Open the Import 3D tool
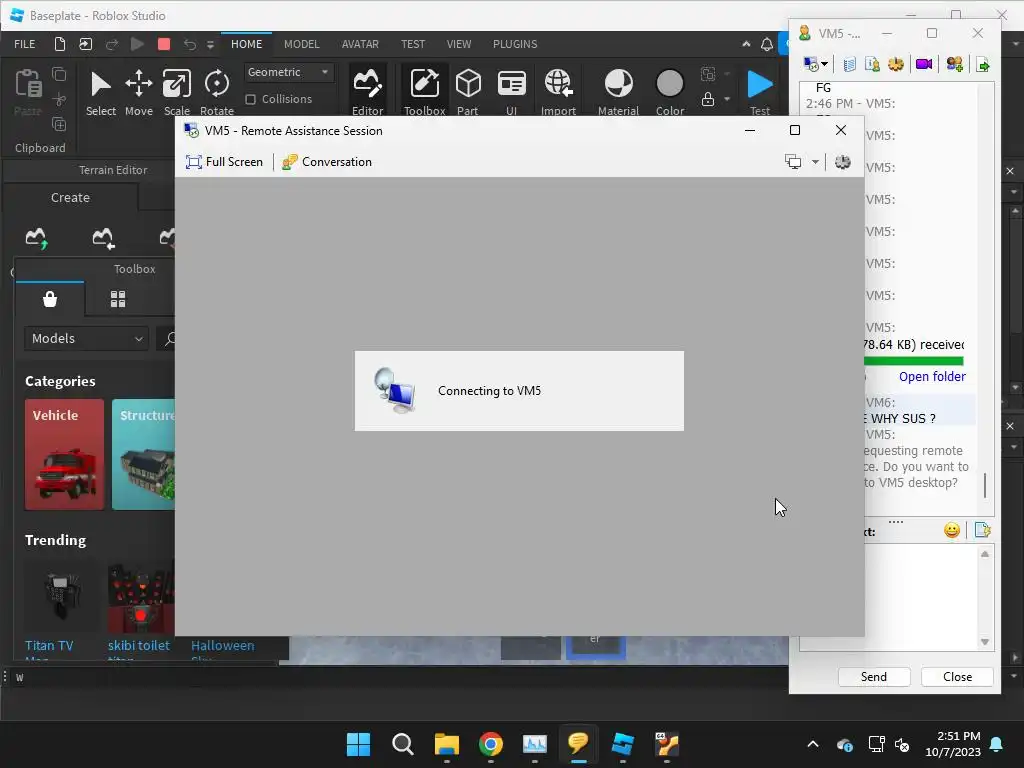 [x=558, y=91]
